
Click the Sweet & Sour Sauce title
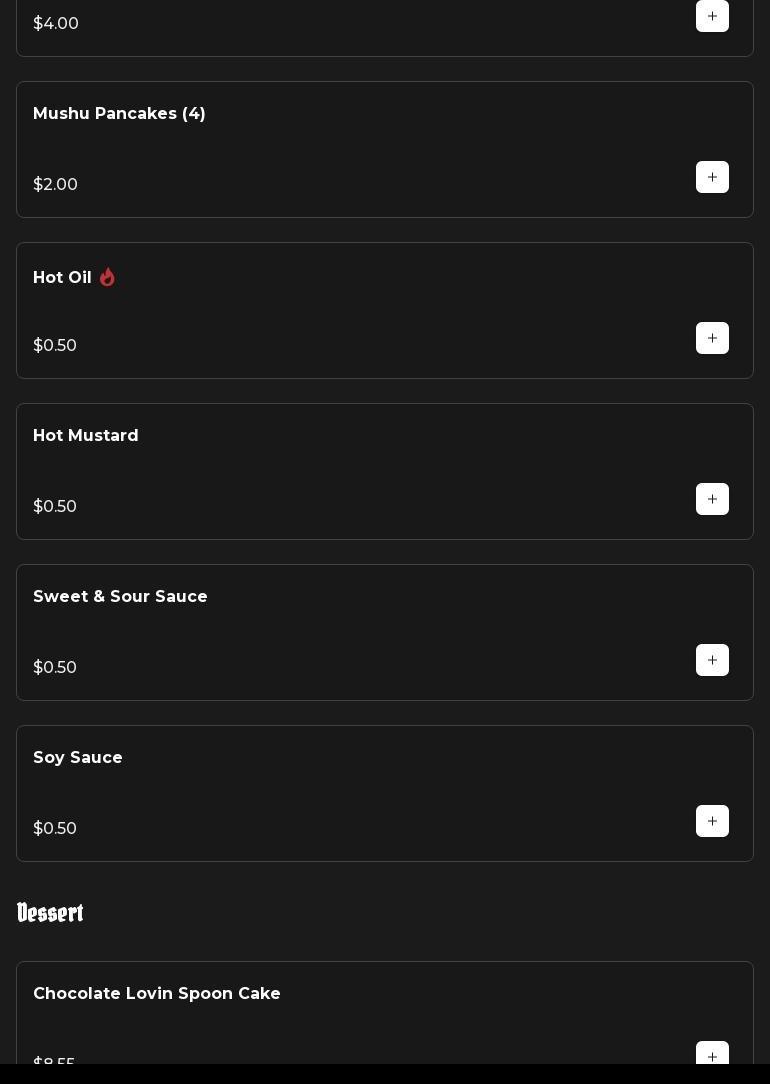point(120,597)
